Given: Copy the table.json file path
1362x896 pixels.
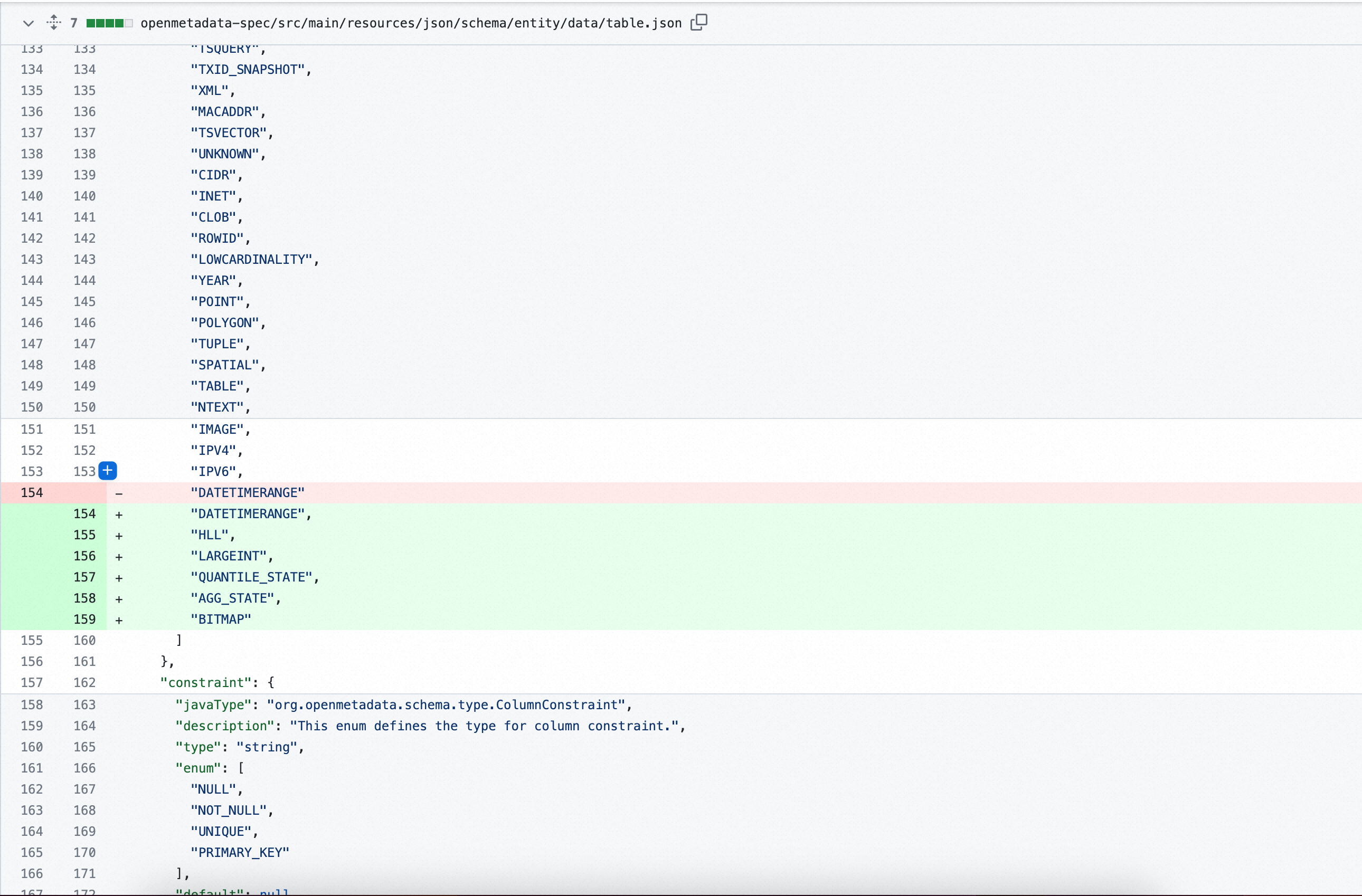Looking at the screenshot, I should point(699,23).
